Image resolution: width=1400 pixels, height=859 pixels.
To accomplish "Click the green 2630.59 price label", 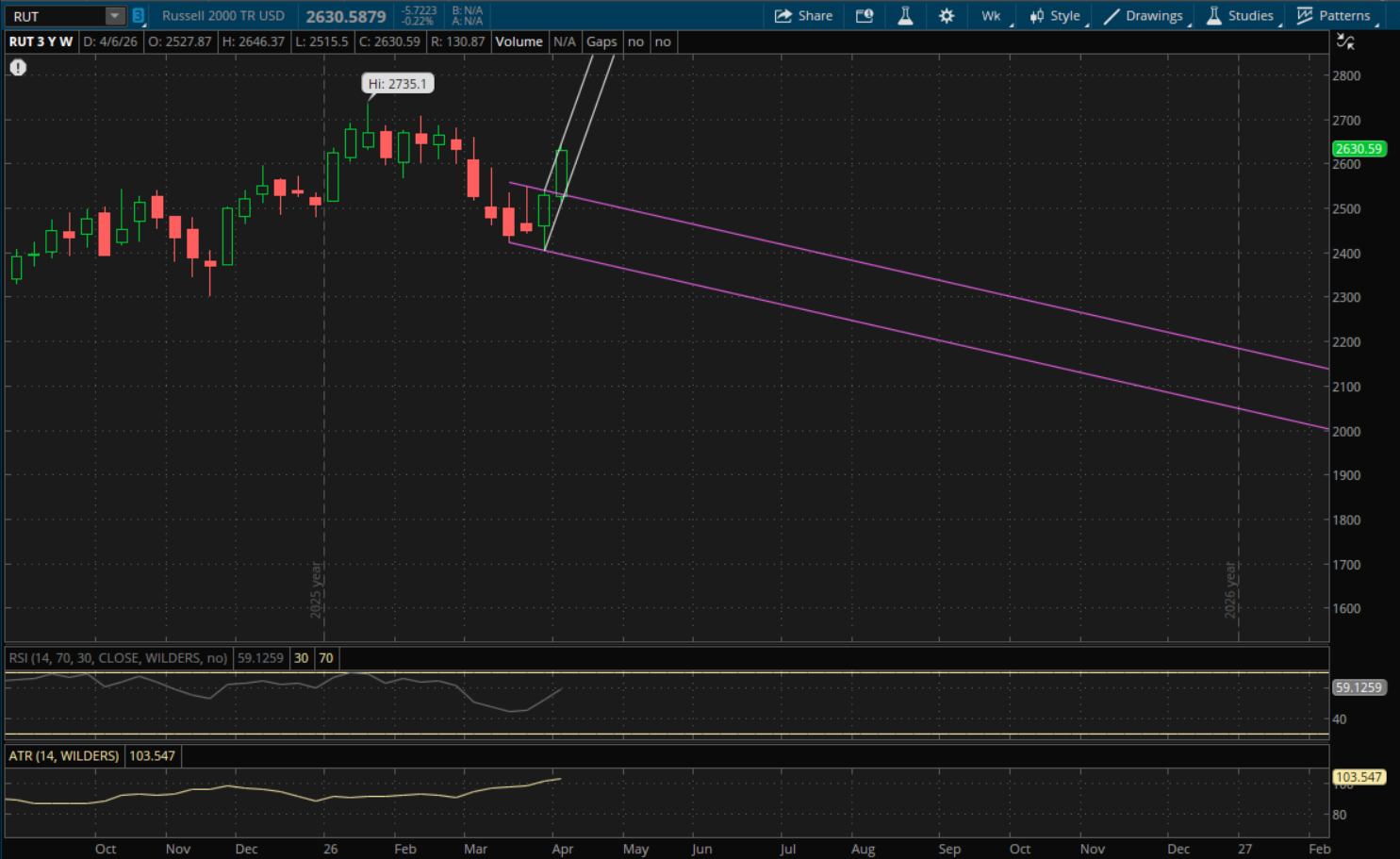I will click(x=1359, y=149).
